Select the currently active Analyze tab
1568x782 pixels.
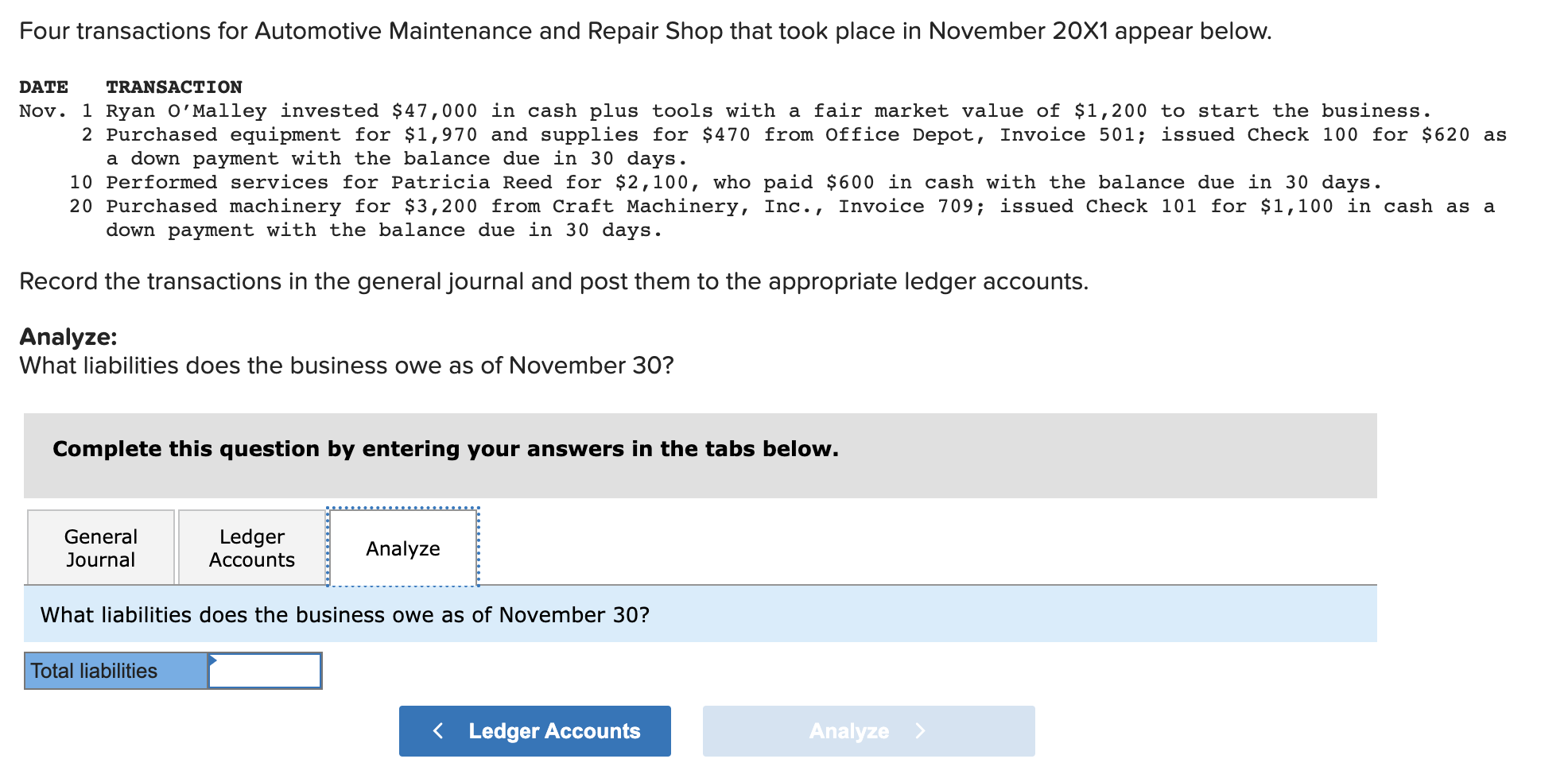[402, 547]
